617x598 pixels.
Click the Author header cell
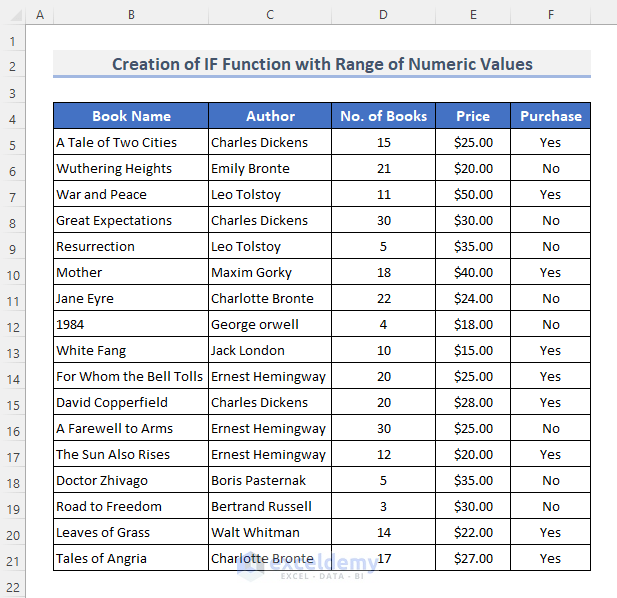[x=270, y=116]
